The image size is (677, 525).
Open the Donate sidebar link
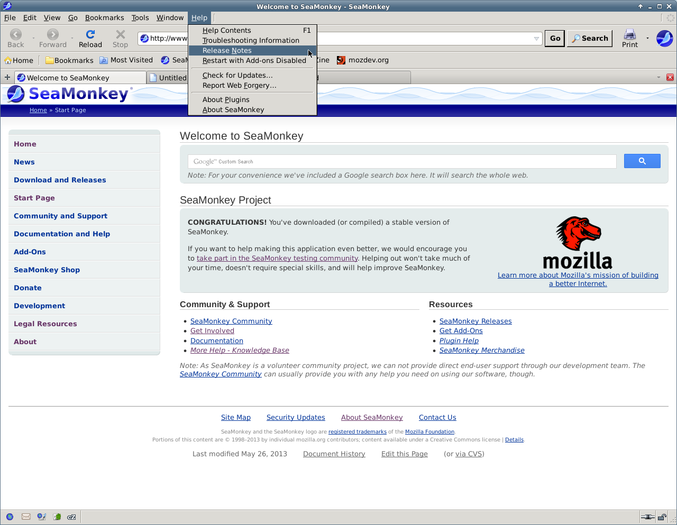tap(28, 288)
